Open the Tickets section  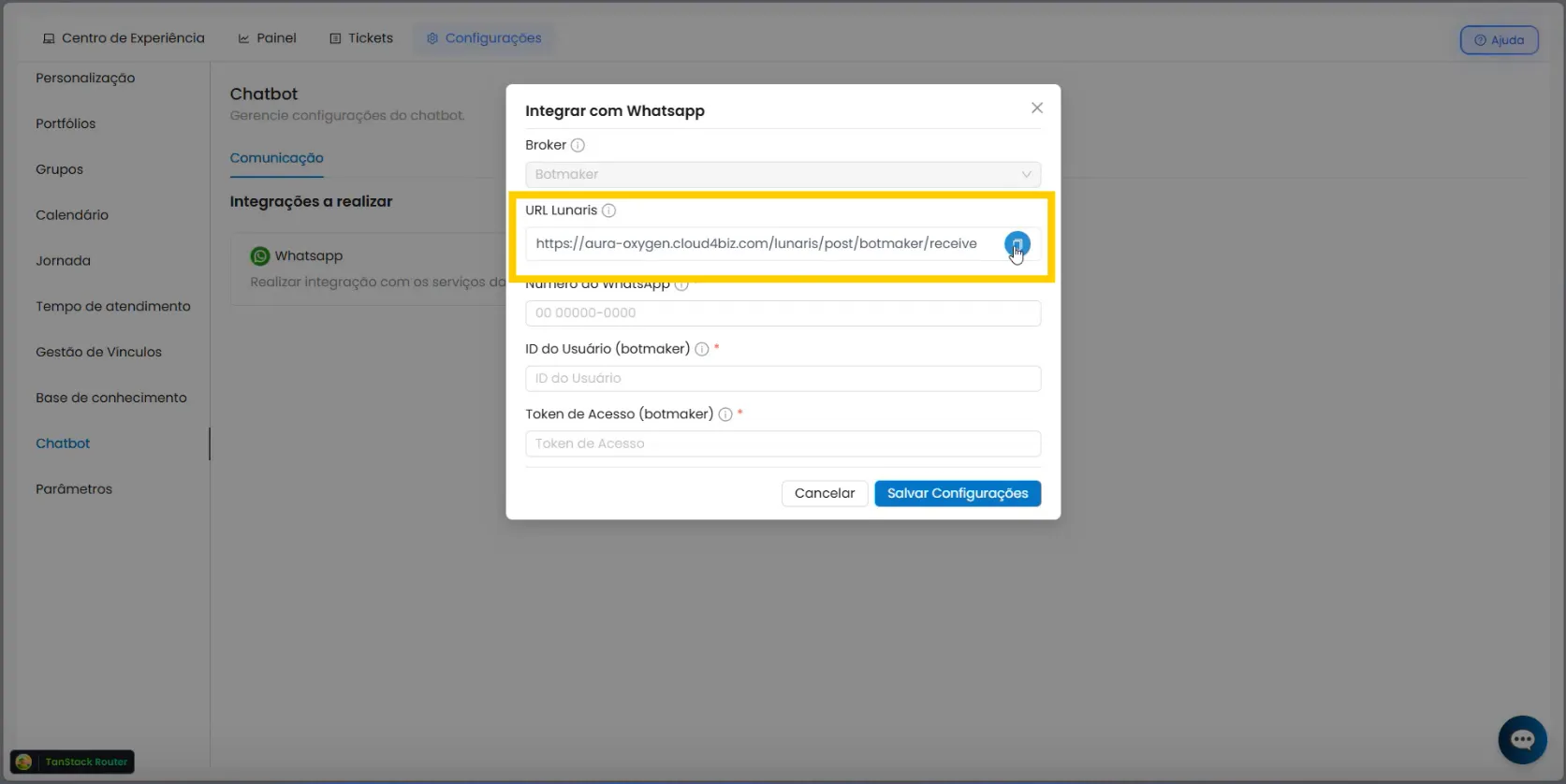[x=361, y=38]
